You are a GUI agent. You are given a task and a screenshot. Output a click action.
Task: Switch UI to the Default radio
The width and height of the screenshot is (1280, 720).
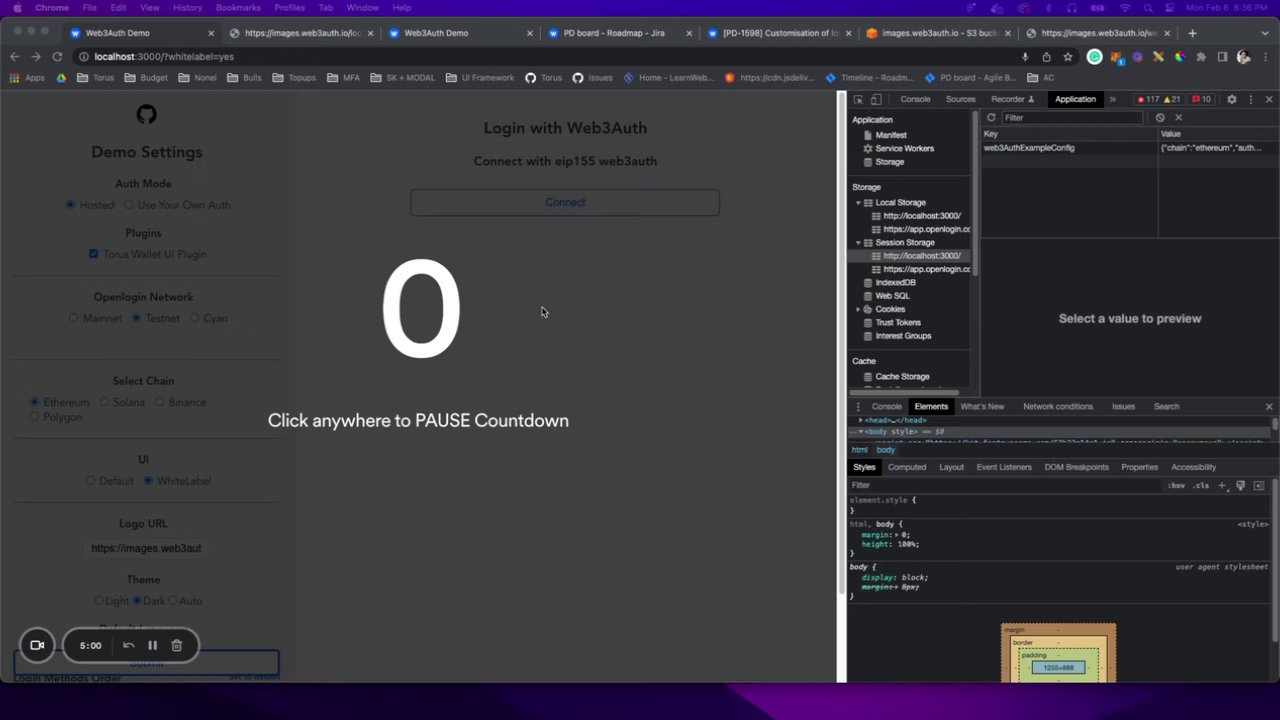89,481
